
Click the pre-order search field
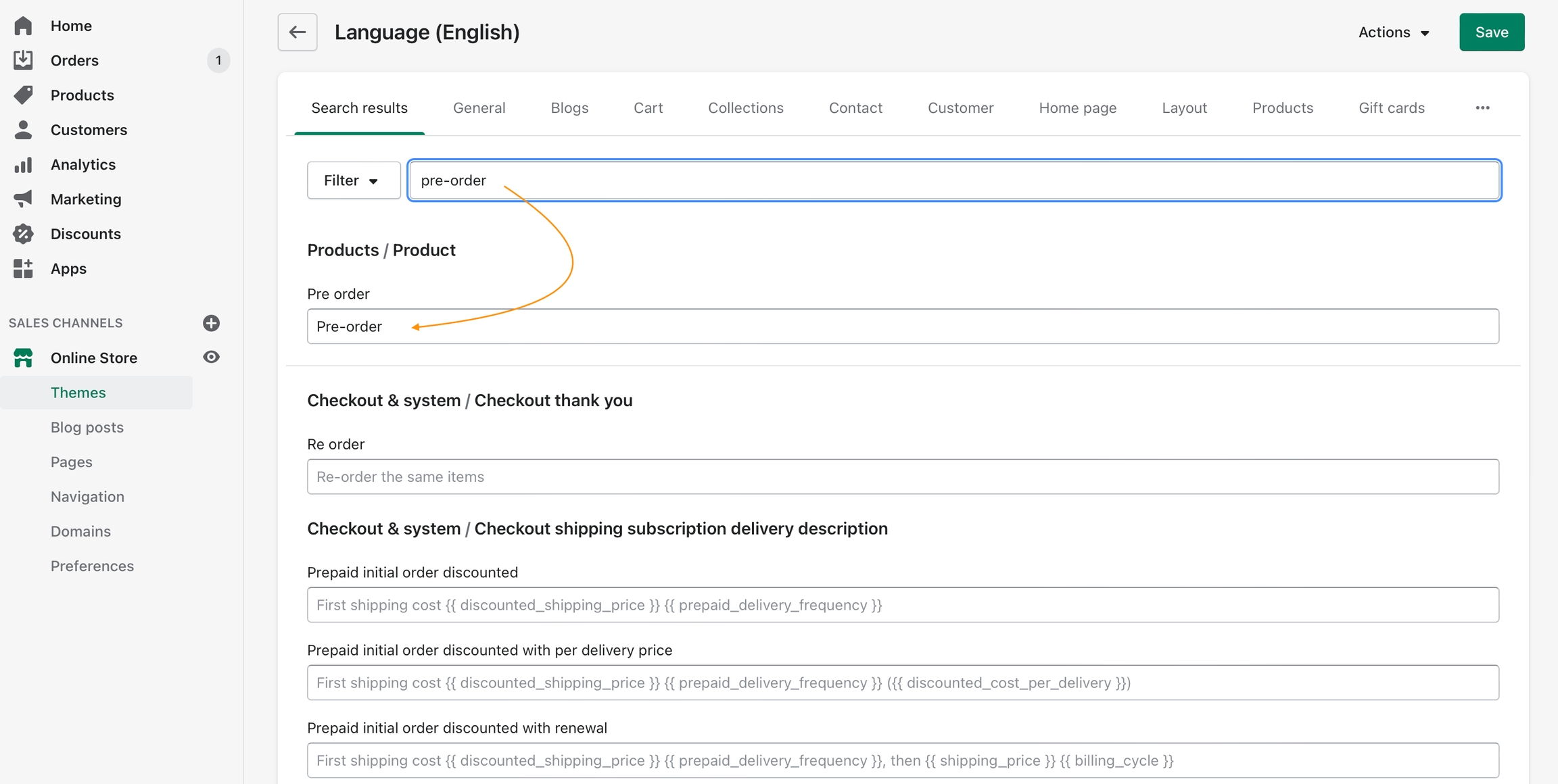click(x=953, y=180)
